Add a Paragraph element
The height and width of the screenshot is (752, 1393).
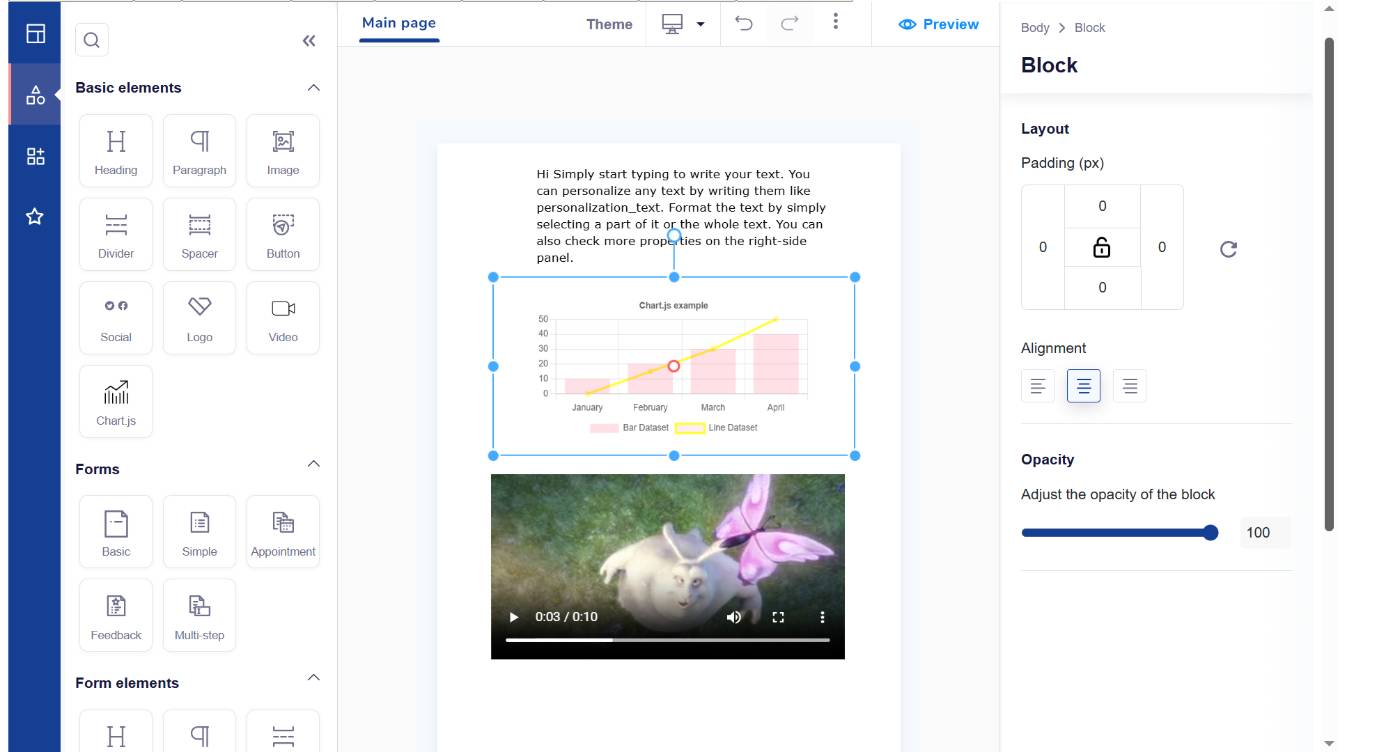[199, 151]
